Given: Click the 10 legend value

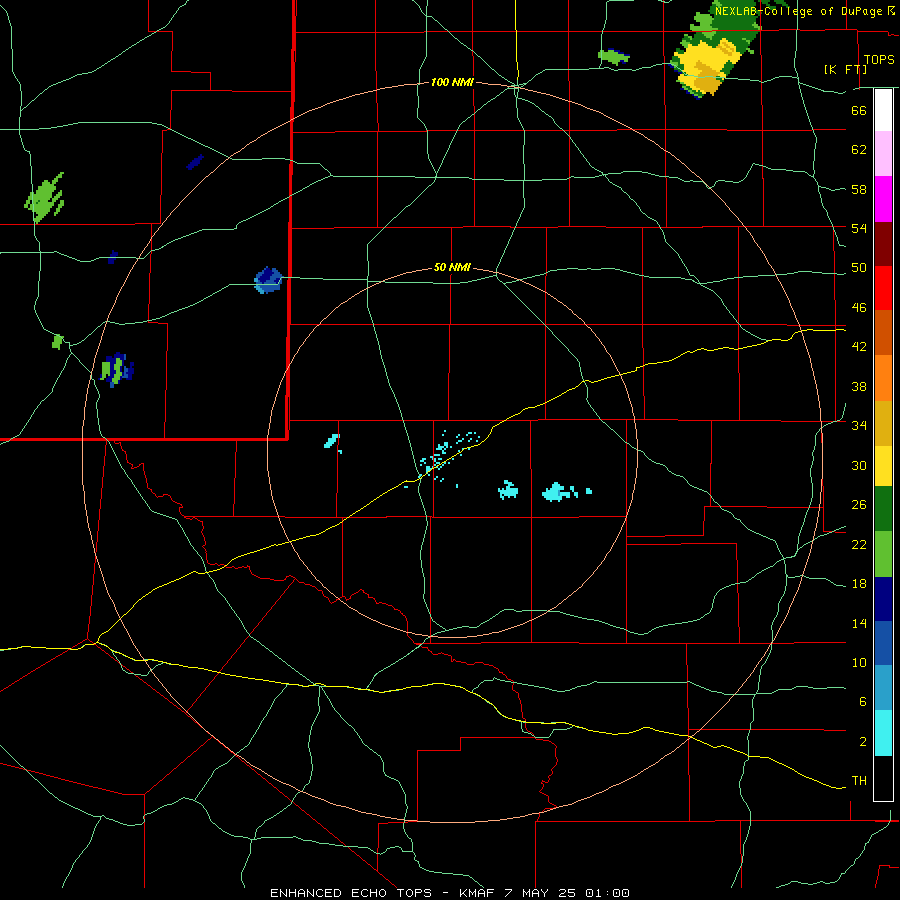Looking at the screenshot, I should (x=859, y=662).
